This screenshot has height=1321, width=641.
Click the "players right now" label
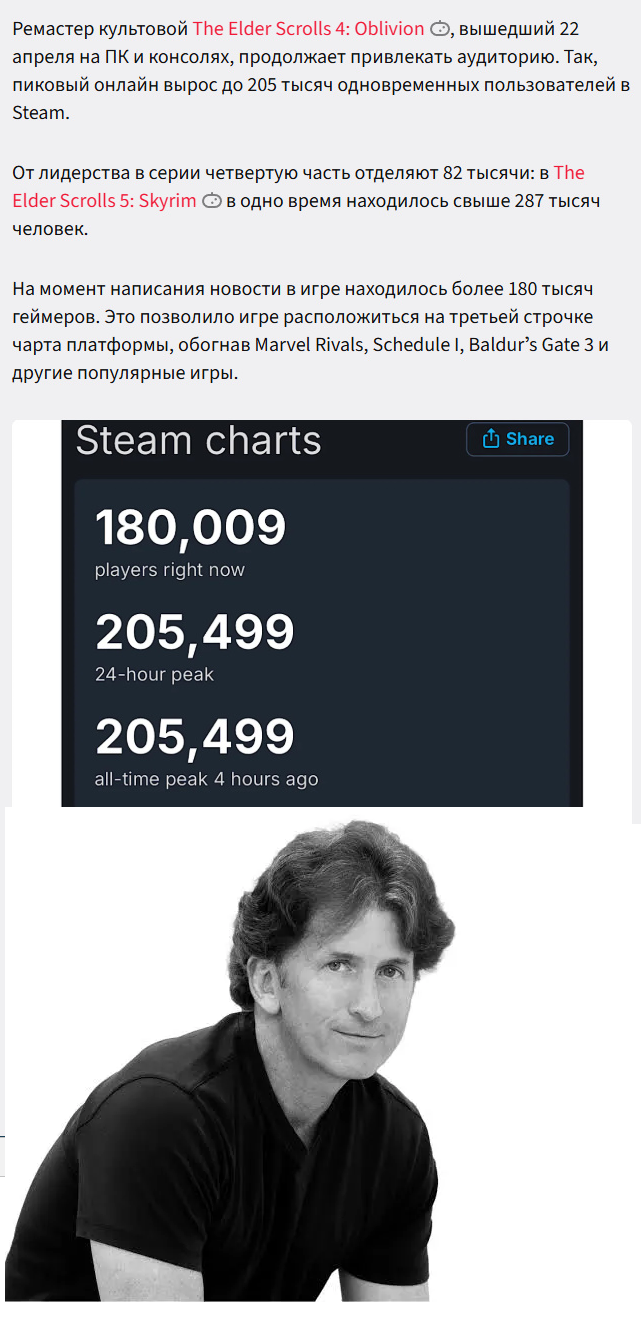tap(169, 570)
